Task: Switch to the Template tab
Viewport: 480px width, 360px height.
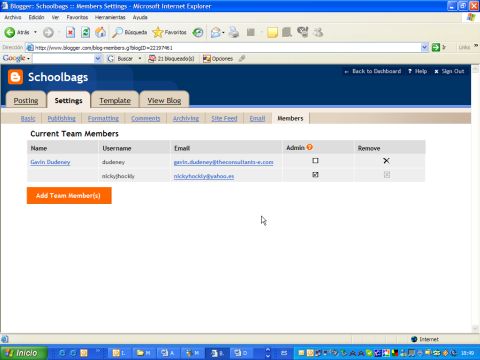Action: (x=115, y=100)
